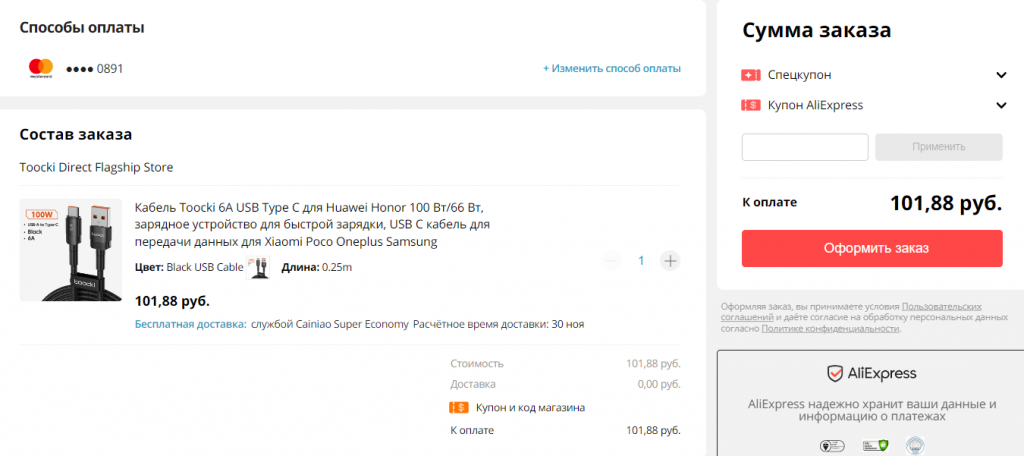Click Изменить способ оплаты link
This screenshot has width=1024, height=456.
pos(612,68)
